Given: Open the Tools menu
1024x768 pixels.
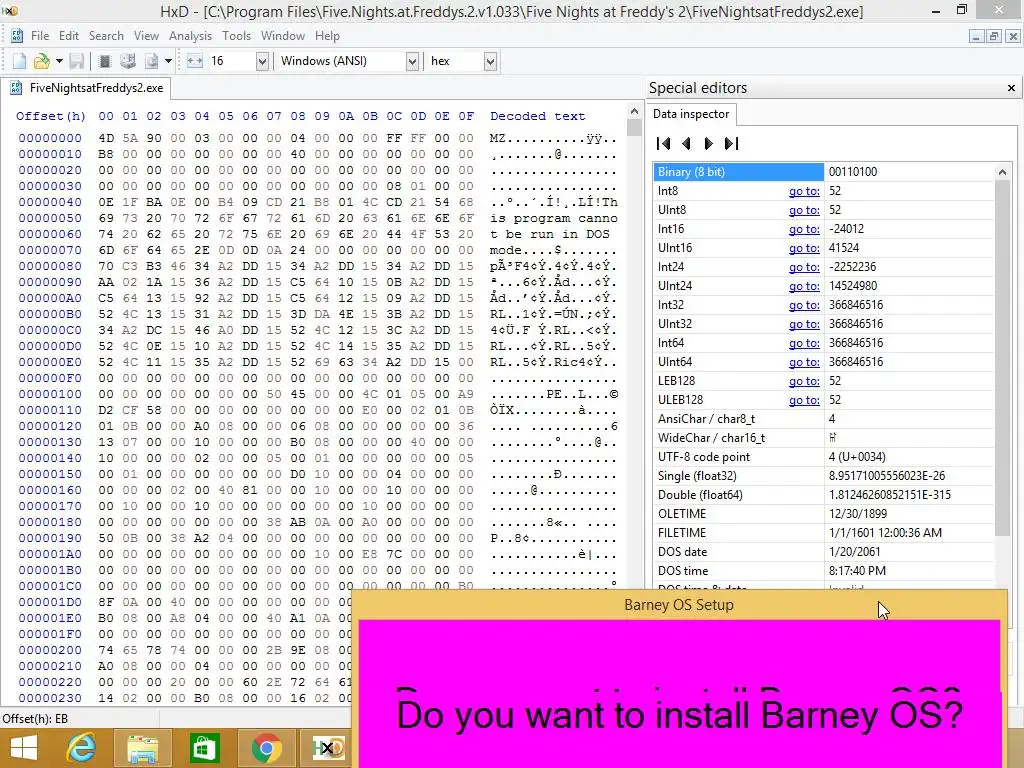Looking at the screenshot, I should (x=236, y=36).
